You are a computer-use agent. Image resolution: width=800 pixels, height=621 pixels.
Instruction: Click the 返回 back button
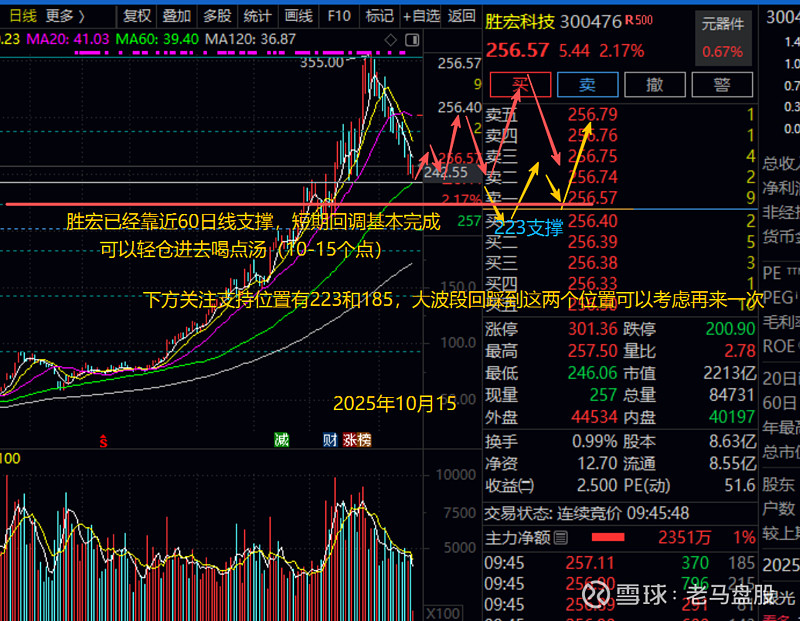(461, 16)
